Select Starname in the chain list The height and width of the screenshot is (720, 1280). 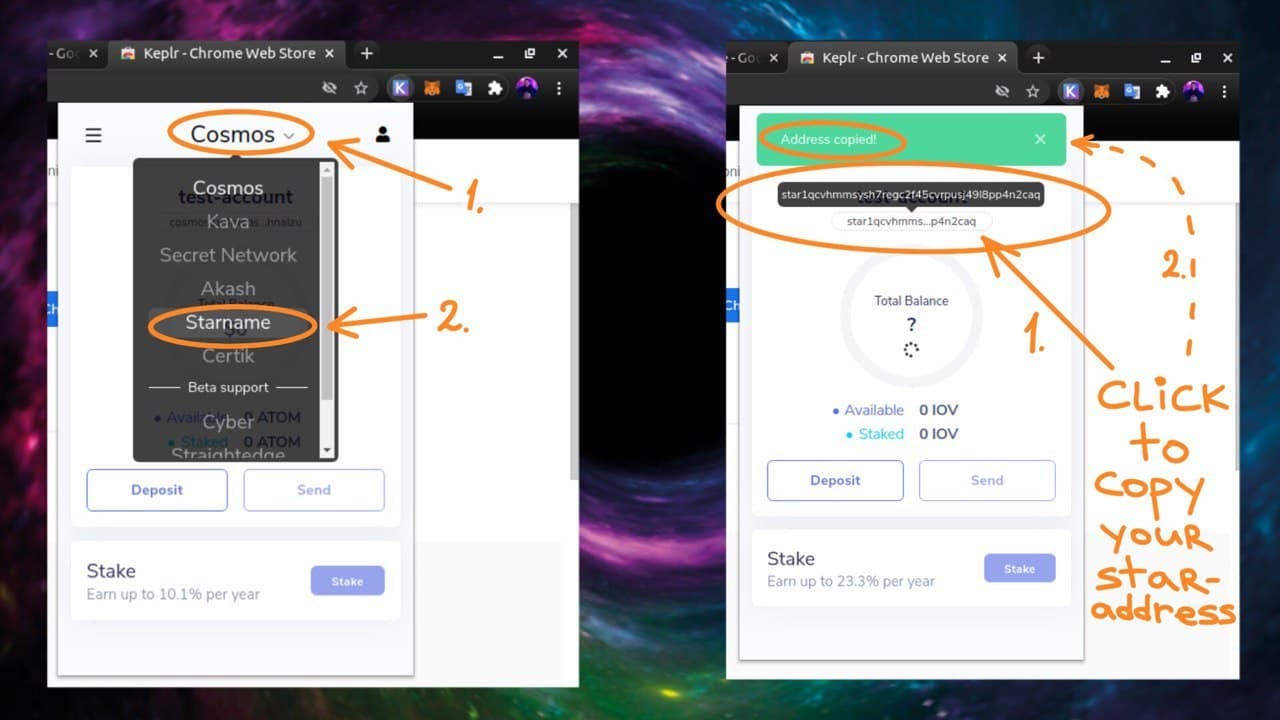[x=228, y=322]
